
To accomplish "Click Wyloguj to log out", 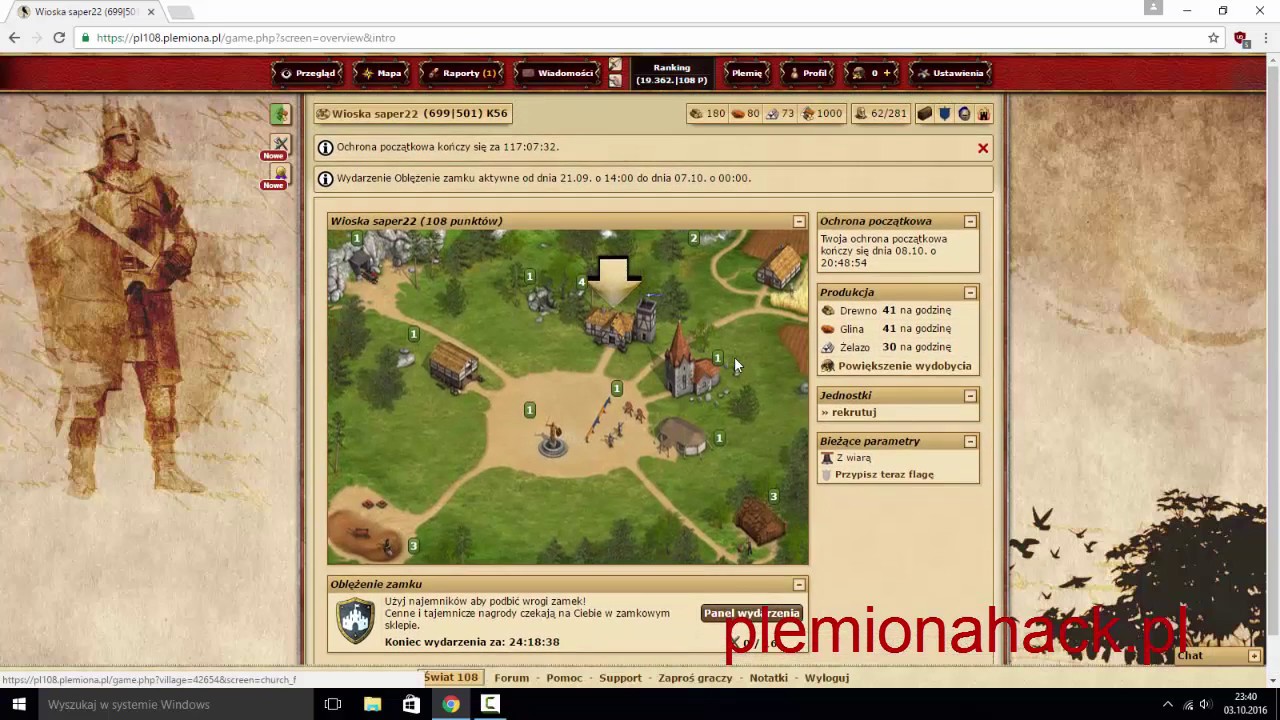I will coord(827,678).
